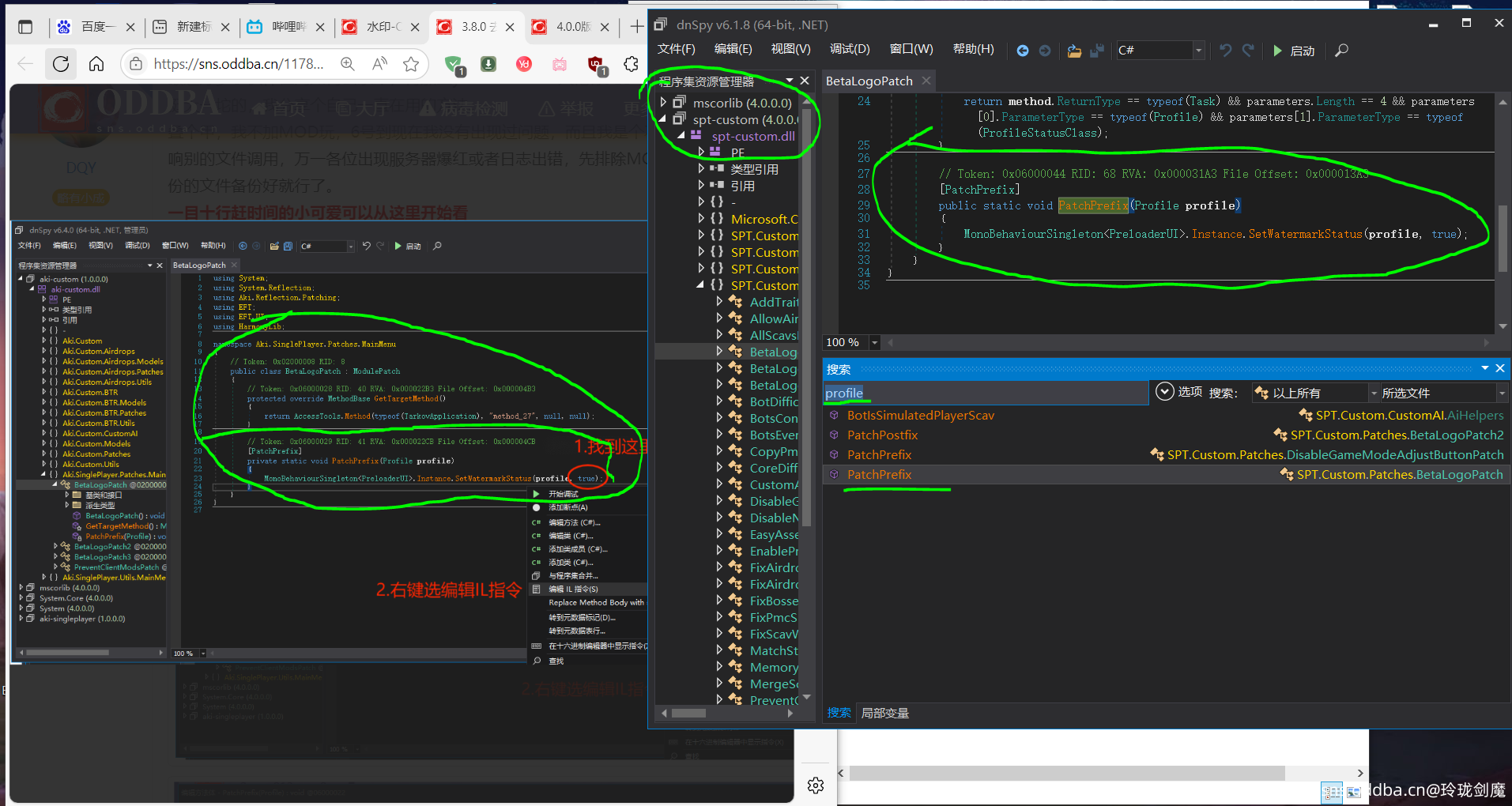Screen dimensions: 1512x806
Task: Select BotIsSimulatedPlayerScav search result
Action: [920, 415]
